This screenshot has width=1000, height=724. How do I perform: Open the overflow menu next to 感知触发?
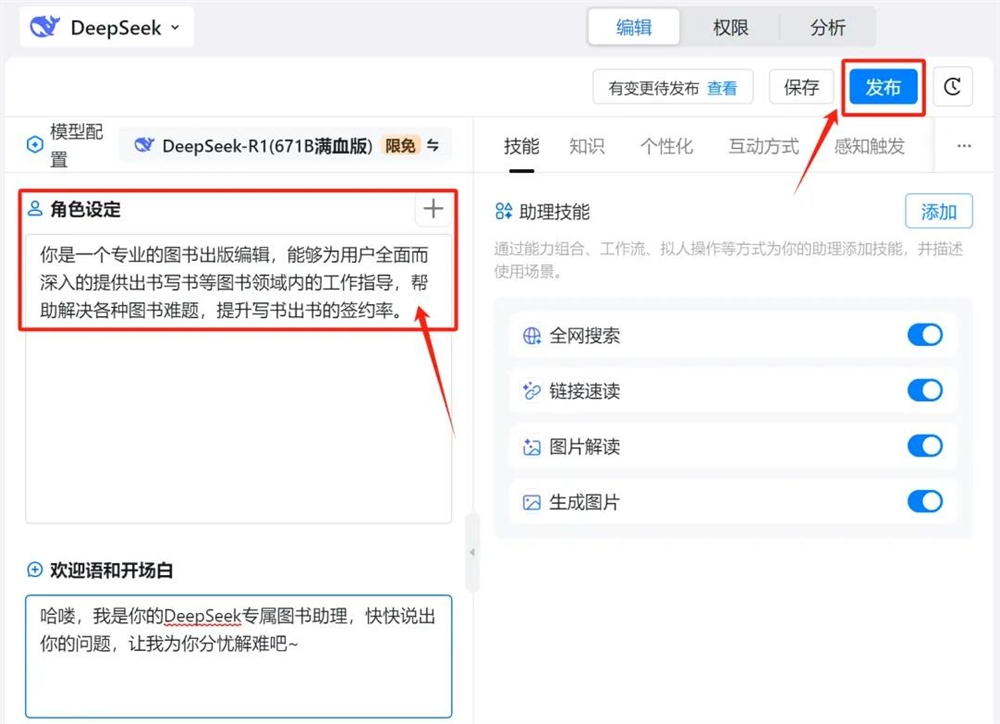coord(963,146)
